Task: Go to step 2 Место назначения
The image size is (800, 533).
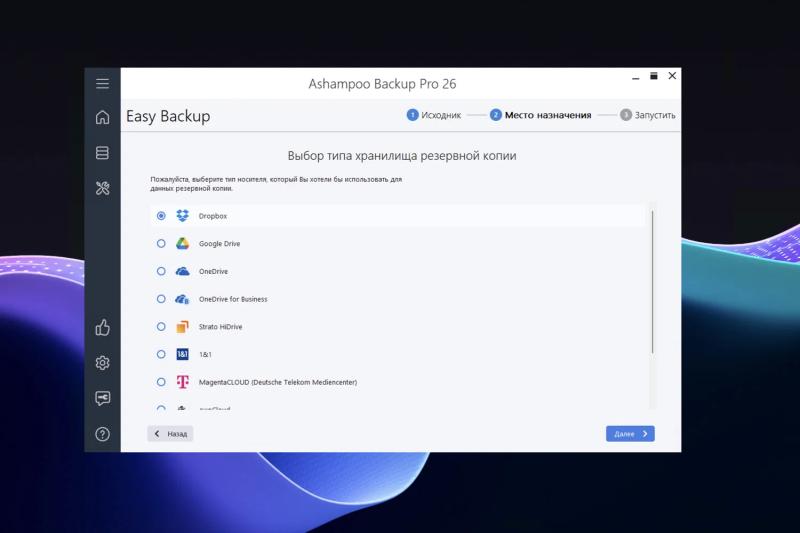Action: (x=541, y=115)
